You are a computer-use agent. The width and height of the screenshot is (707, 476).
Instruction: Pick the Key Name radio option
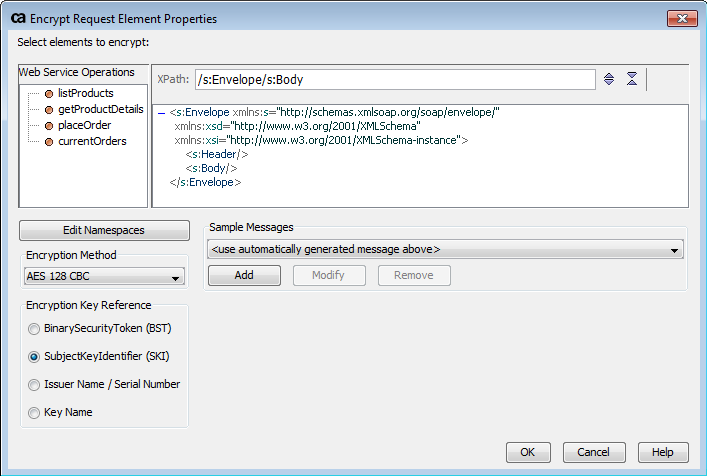pos(35,412)
